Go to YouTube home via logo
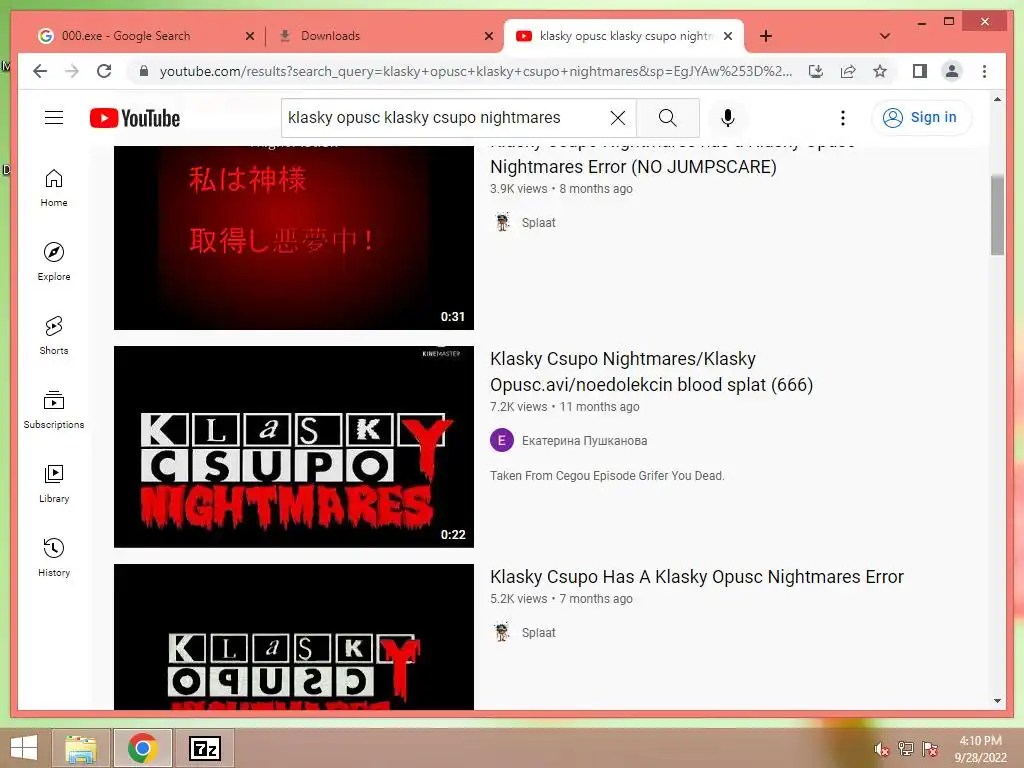1024x768 pixels. 135,118
